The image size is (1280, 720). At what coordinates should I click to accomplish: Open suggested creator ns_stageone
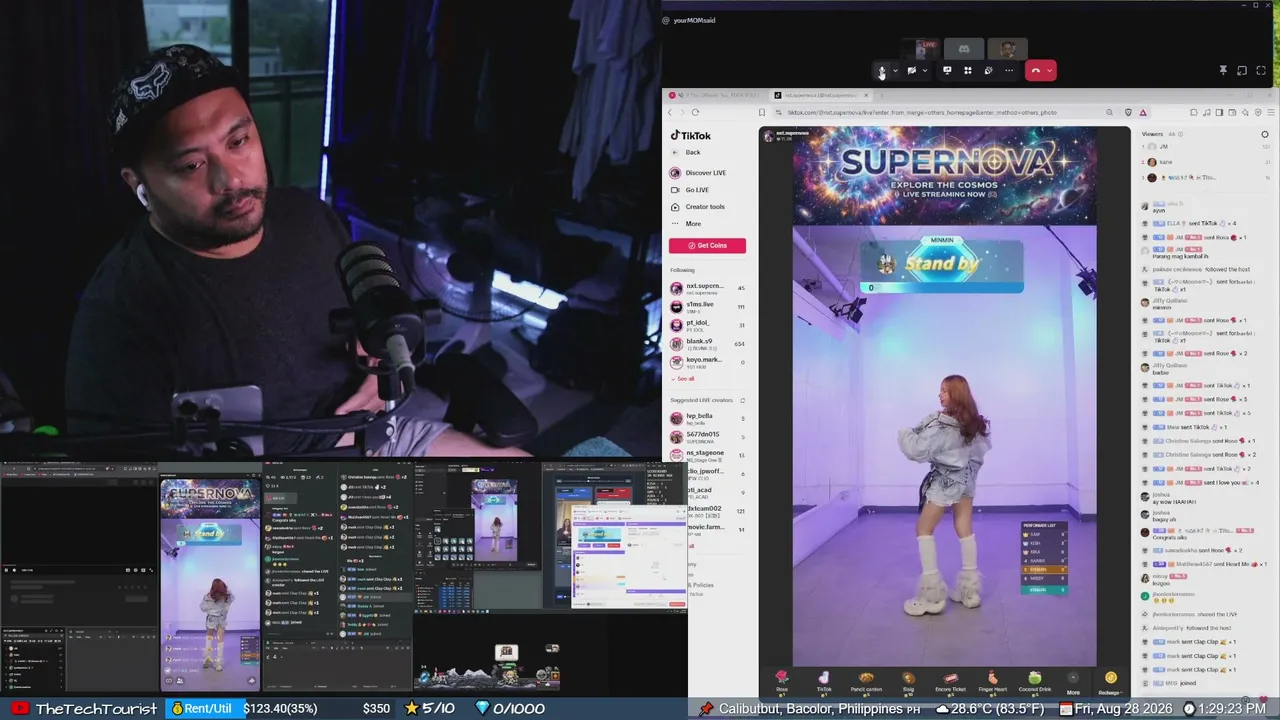[707, 455]
